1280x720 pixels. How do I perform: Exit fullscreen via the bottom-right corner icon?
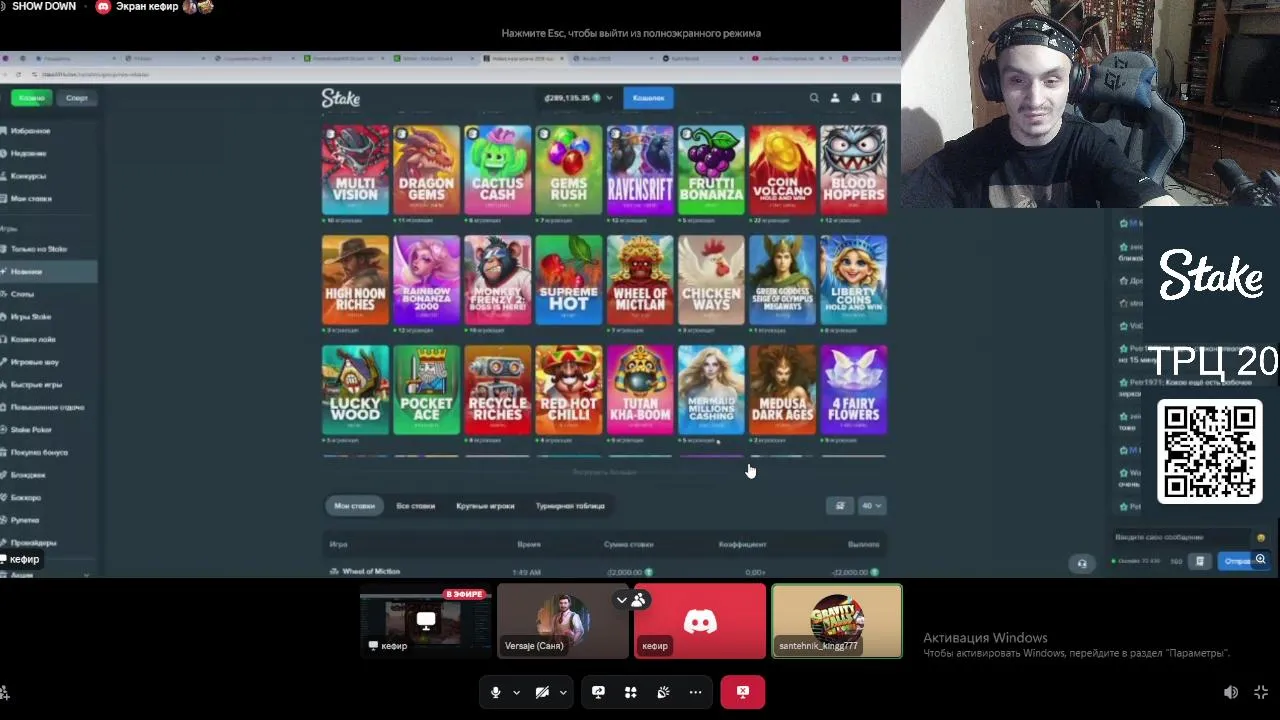(1261, 692)
